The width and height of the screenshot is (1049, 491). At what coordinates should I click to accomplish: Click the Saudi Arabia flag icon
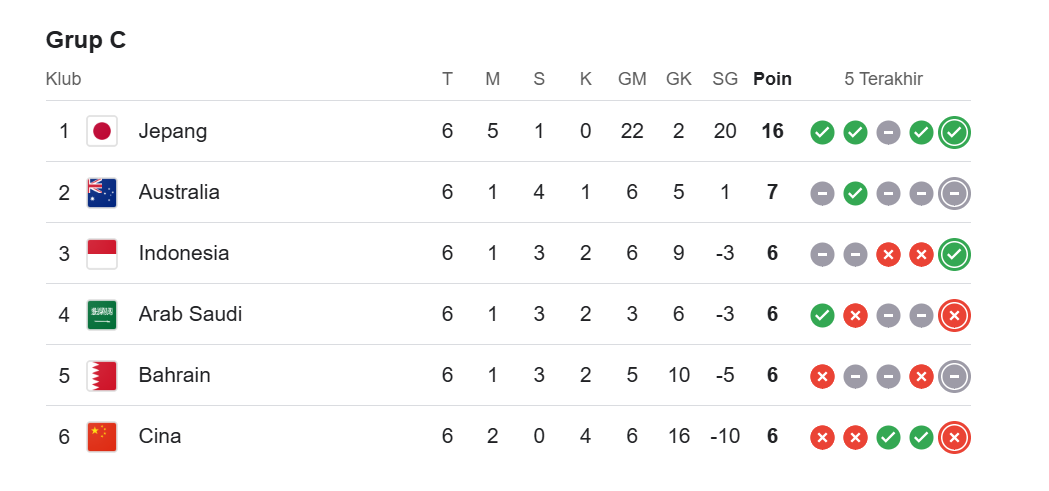[102, 314]
